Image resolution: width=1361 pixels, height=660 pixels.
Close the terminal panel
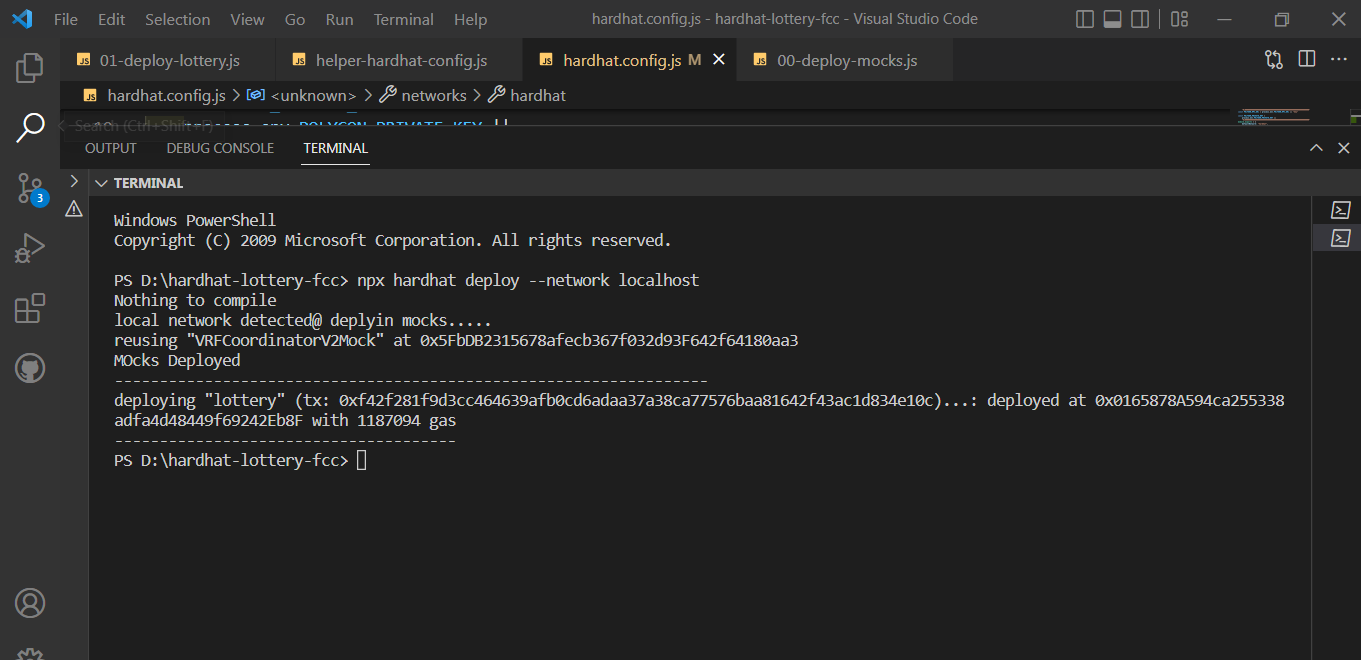click(x=1344, y=148)
